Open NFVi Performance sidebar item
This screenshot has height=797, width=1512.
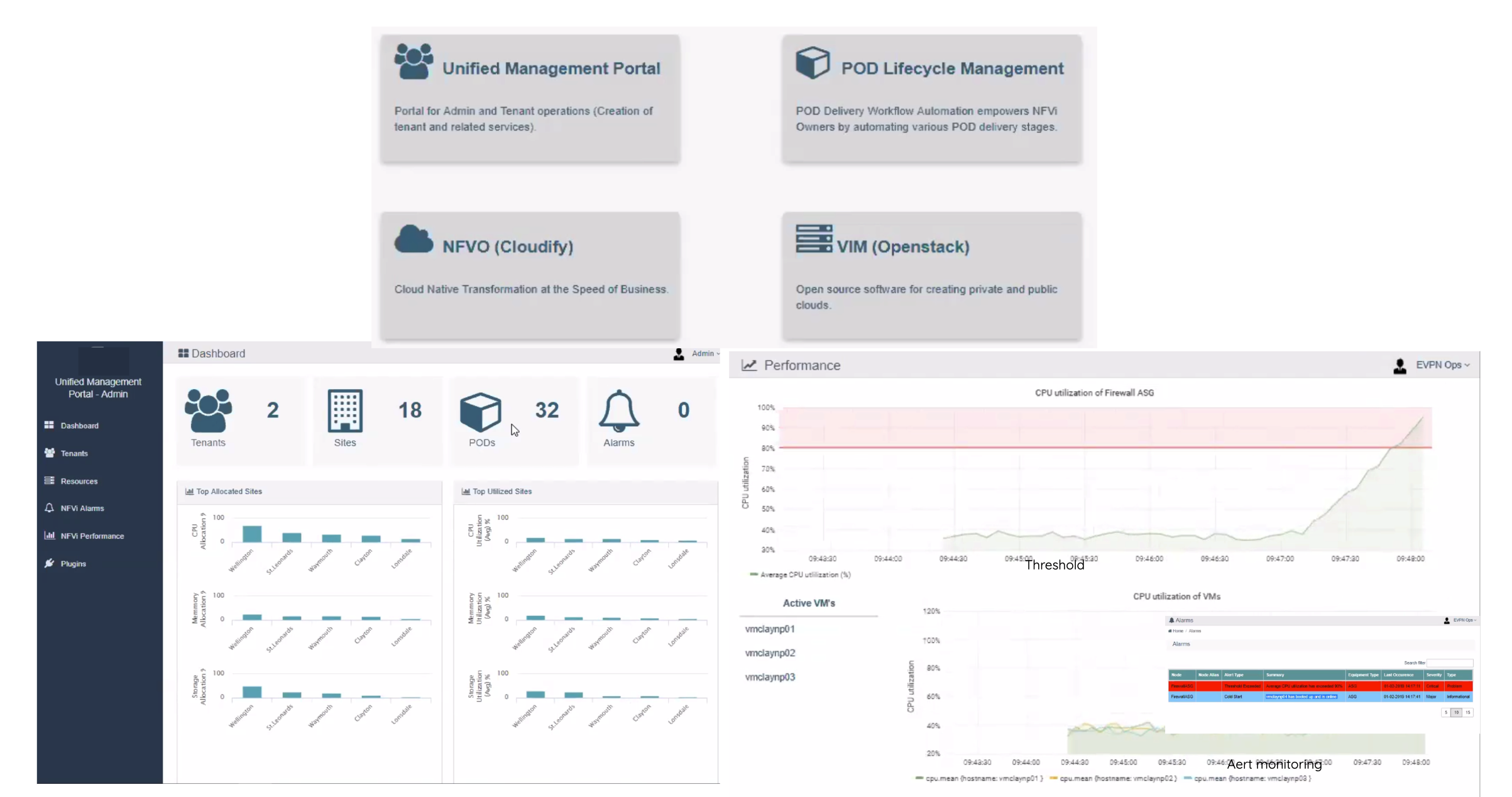(92, 536)
